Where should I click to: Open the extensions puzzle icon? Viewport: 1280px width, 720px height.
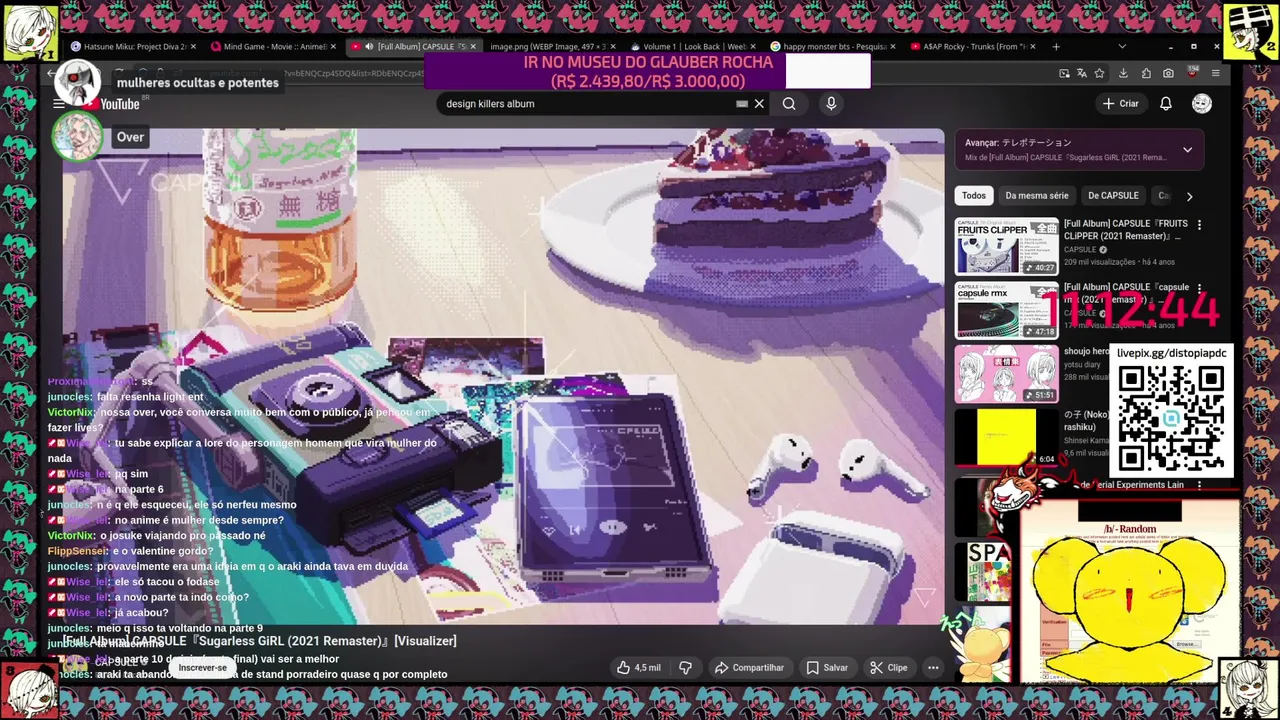(1146, 73)
